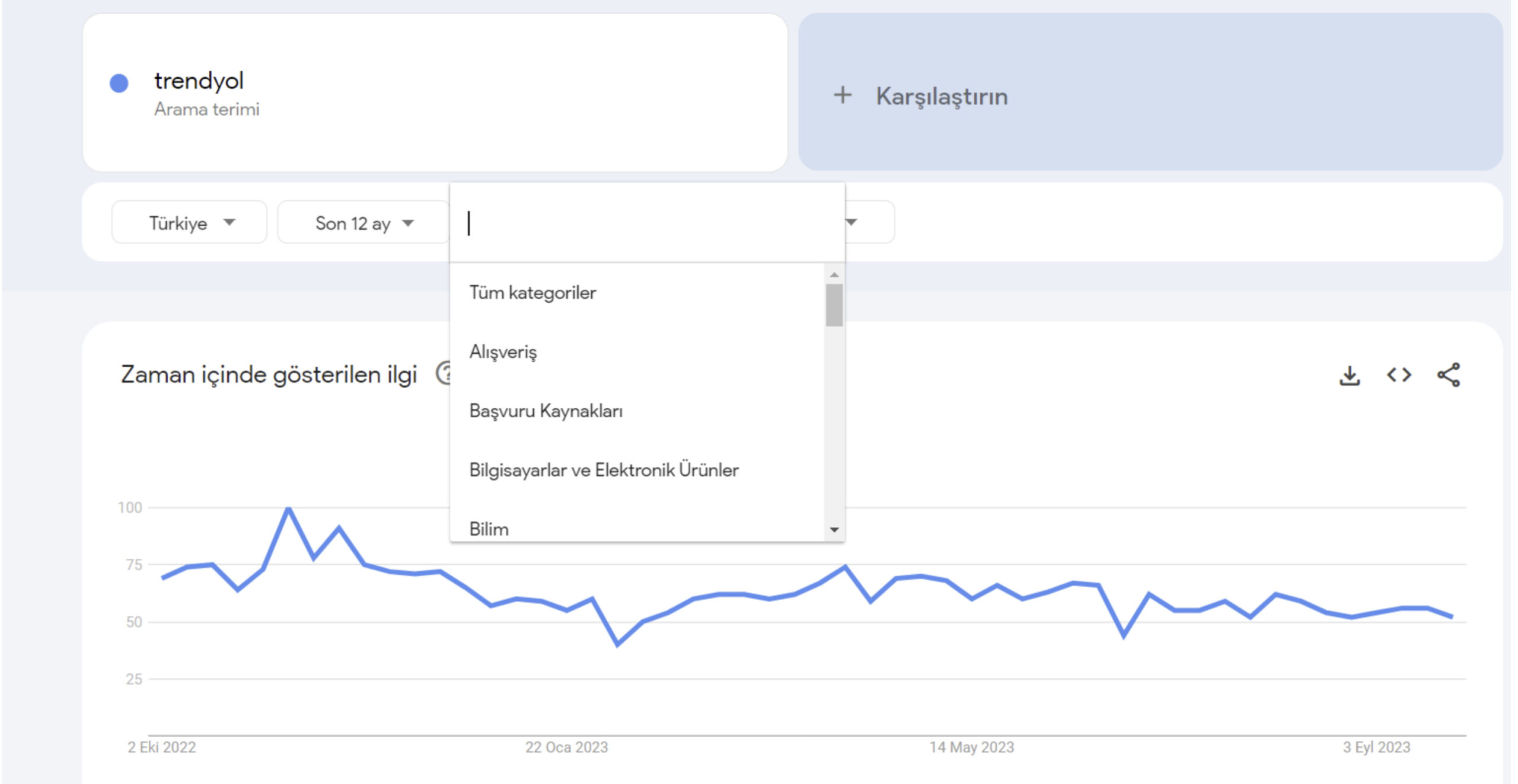Click the 22 Oca 2023 axis date label
Screen dimensions: 1518x784
point(566,747)
